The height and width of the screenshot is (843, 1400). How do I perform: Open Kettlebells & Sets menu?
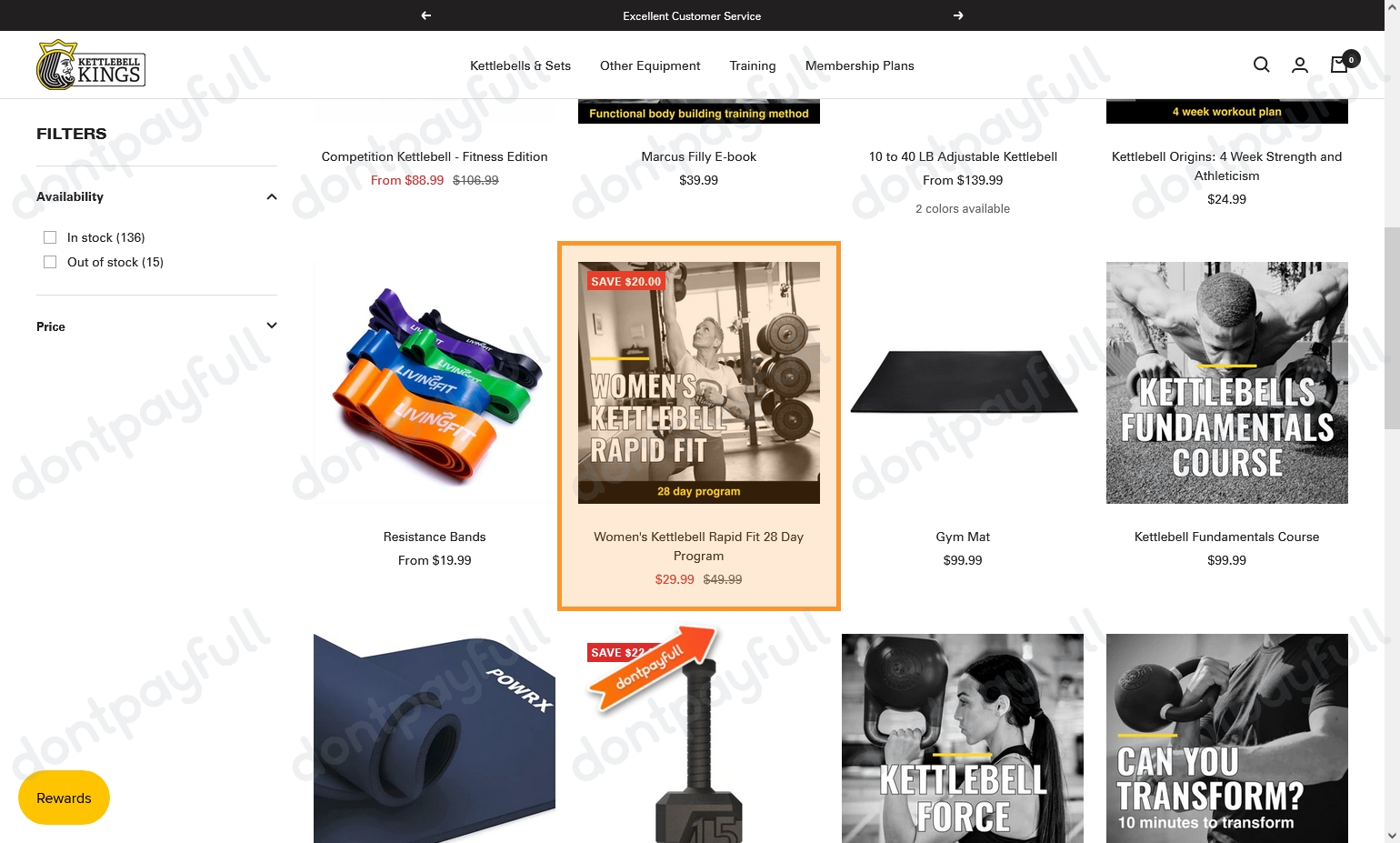[520, 65]
